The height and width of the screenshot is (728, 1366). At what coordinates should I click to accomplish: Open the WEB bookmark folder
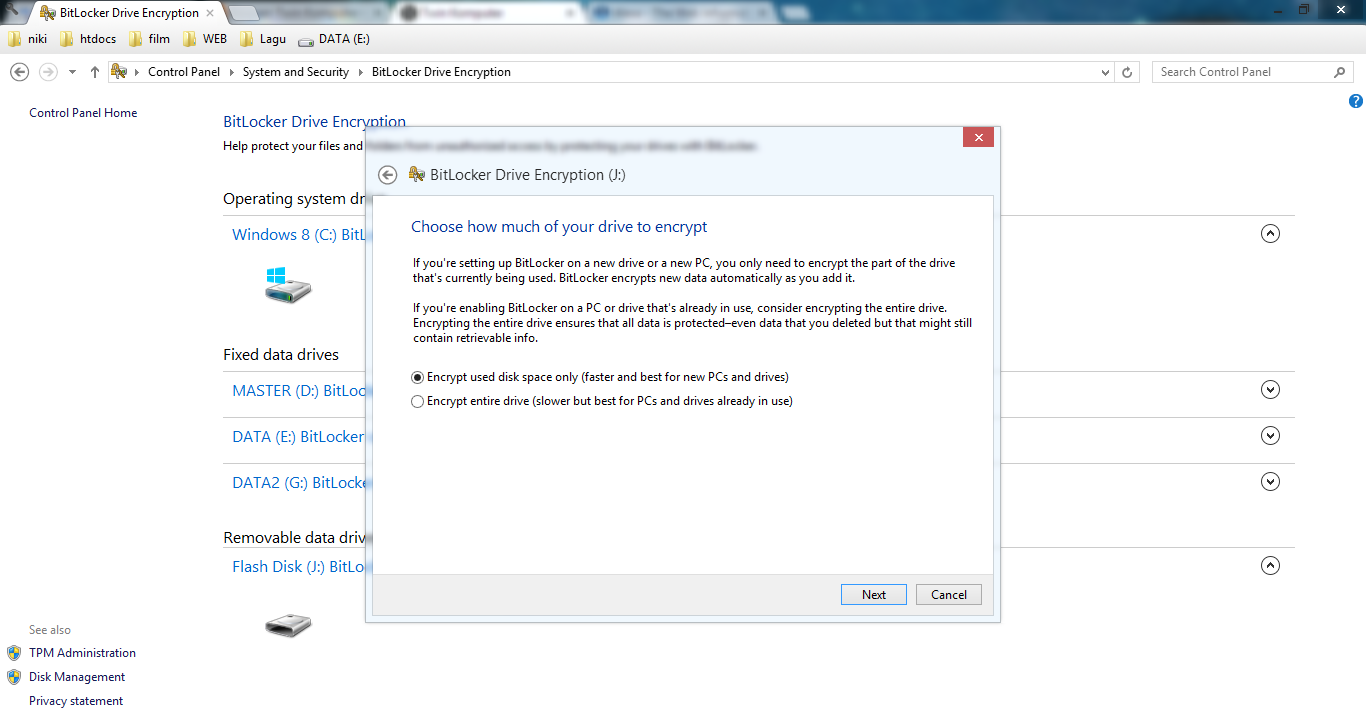coord(205,39)
